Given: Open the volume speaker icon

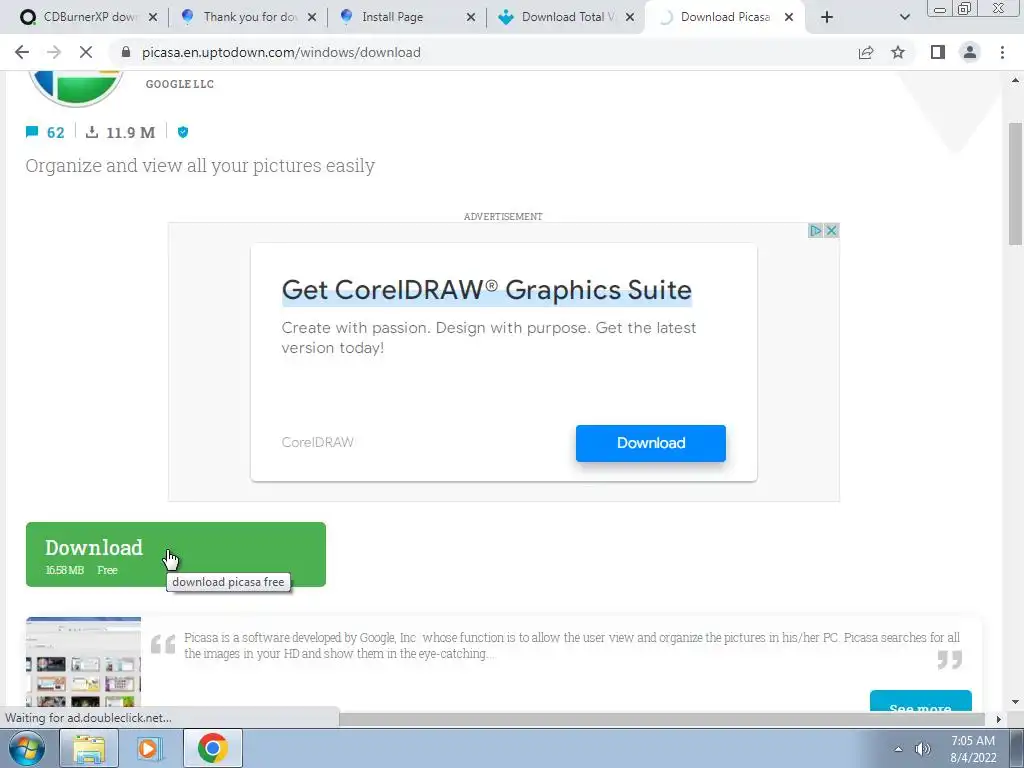Looking at the screenshot, I should click(923, 749).
